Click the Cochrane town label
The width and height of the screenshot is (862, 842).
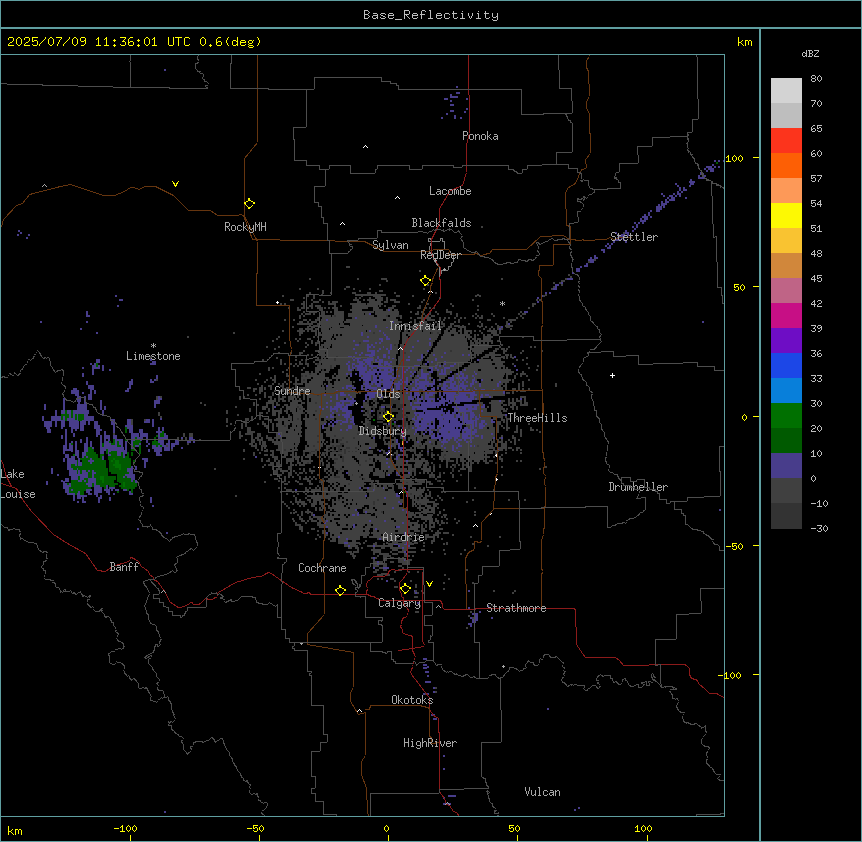click(322, 568)
